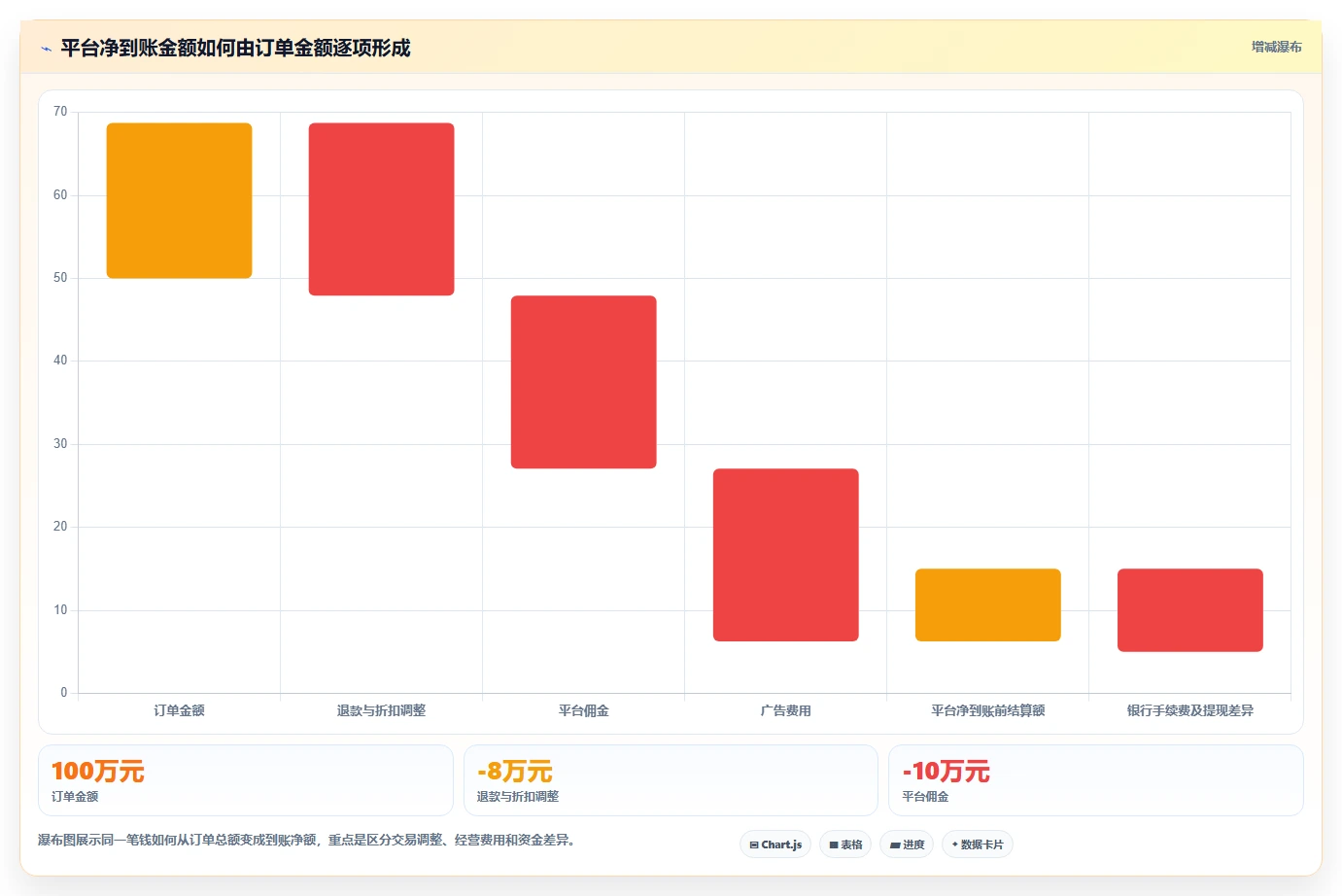Click x-axis label 平台佣金
The image size is (1342, 896).
click(x=584, y=710)
